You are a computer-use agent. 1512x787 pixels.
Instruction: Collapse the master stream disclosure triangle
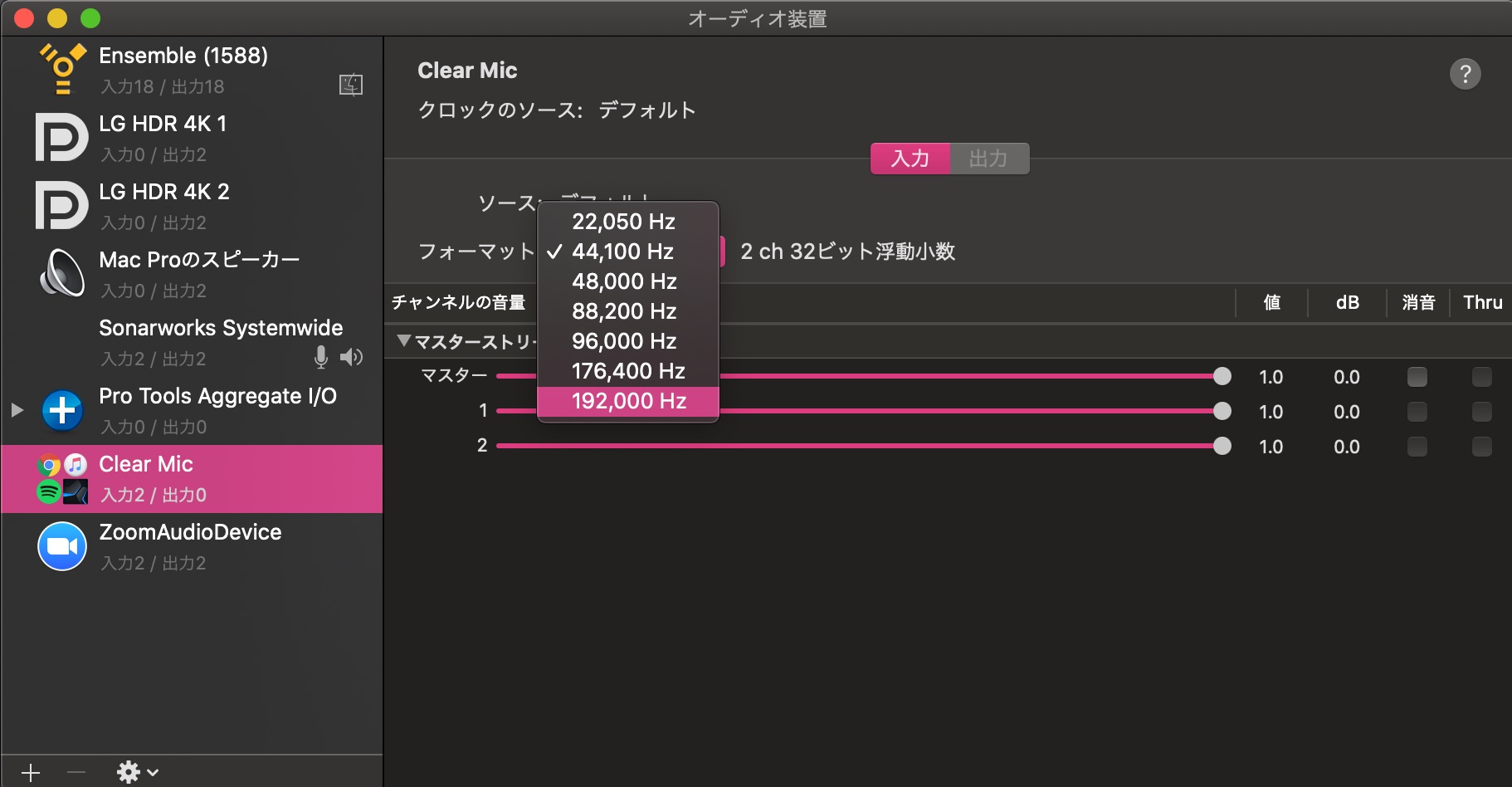point(404,340)
